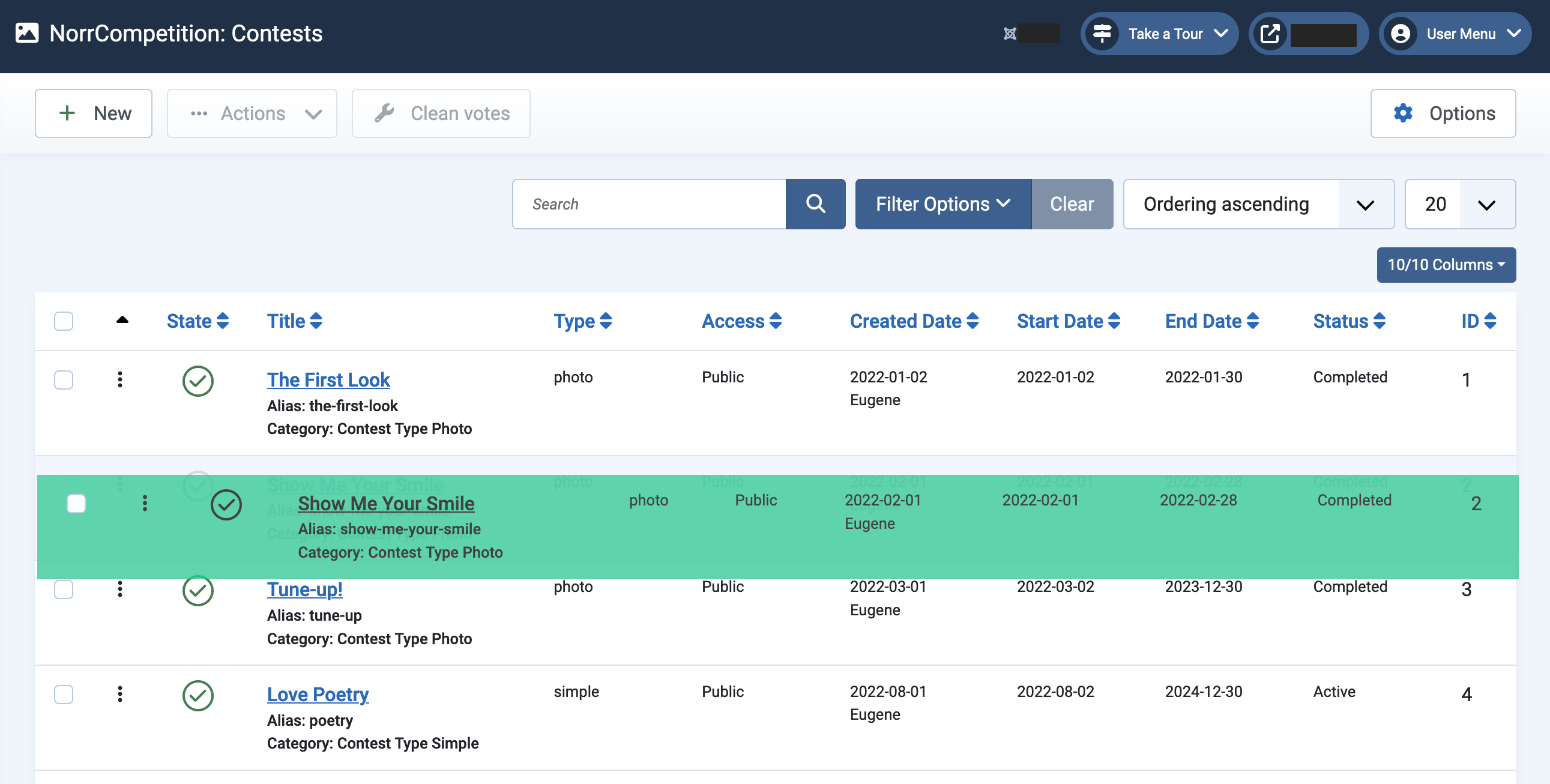
Task: Click published state icon for The First Look
Action: click(x=198, y=380)
